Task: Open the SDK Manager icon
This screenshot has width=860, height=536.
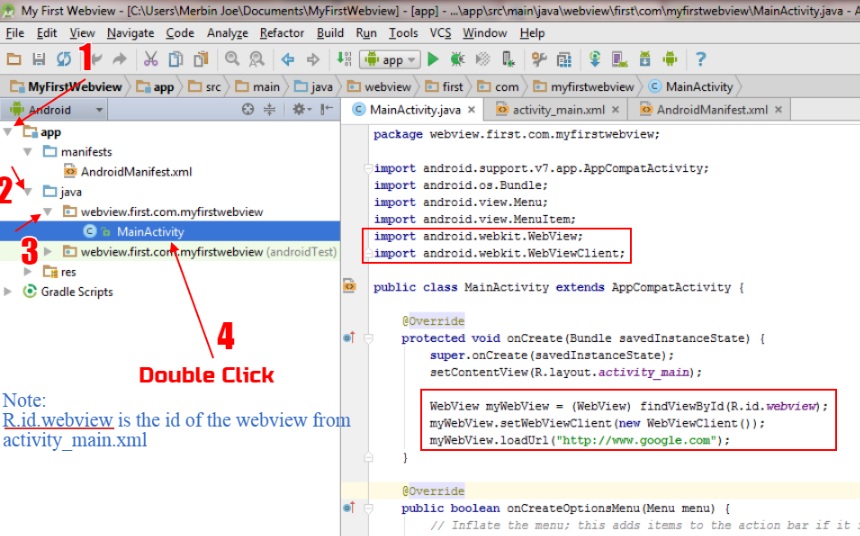Action: tap(645, 59)
